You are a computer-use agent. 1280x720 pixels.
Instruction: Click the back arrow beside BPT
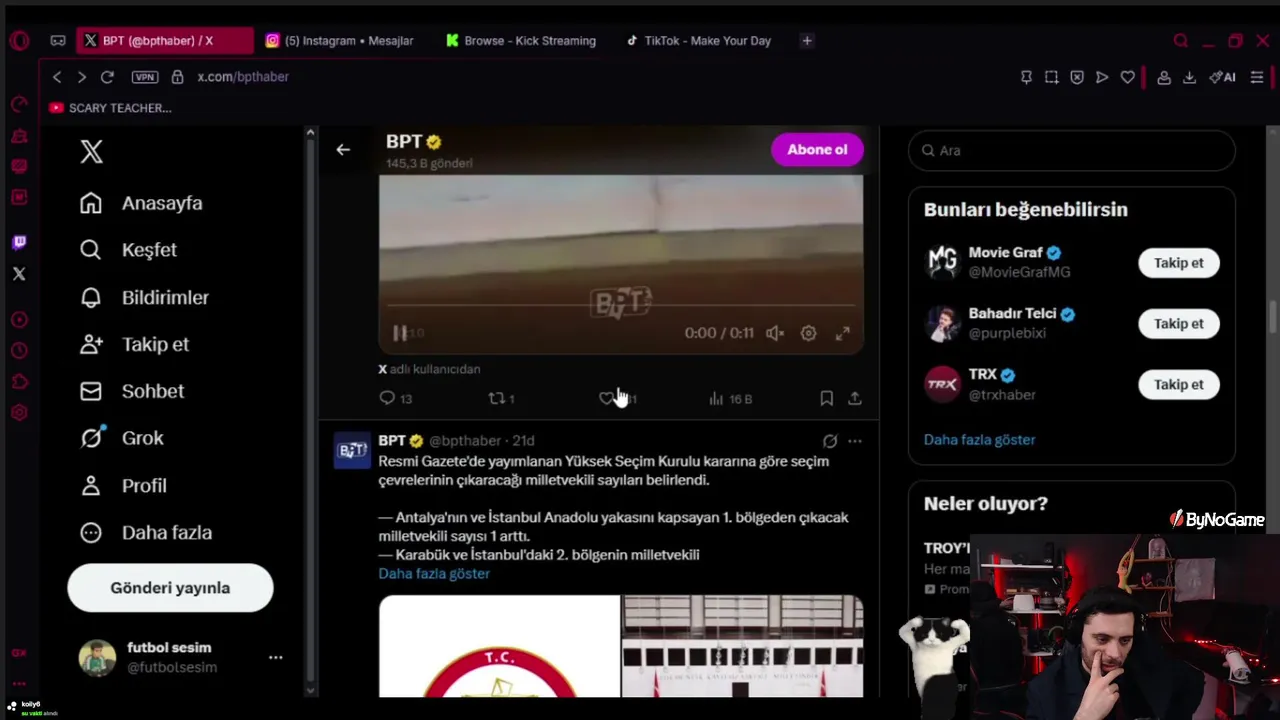point(343,150)
